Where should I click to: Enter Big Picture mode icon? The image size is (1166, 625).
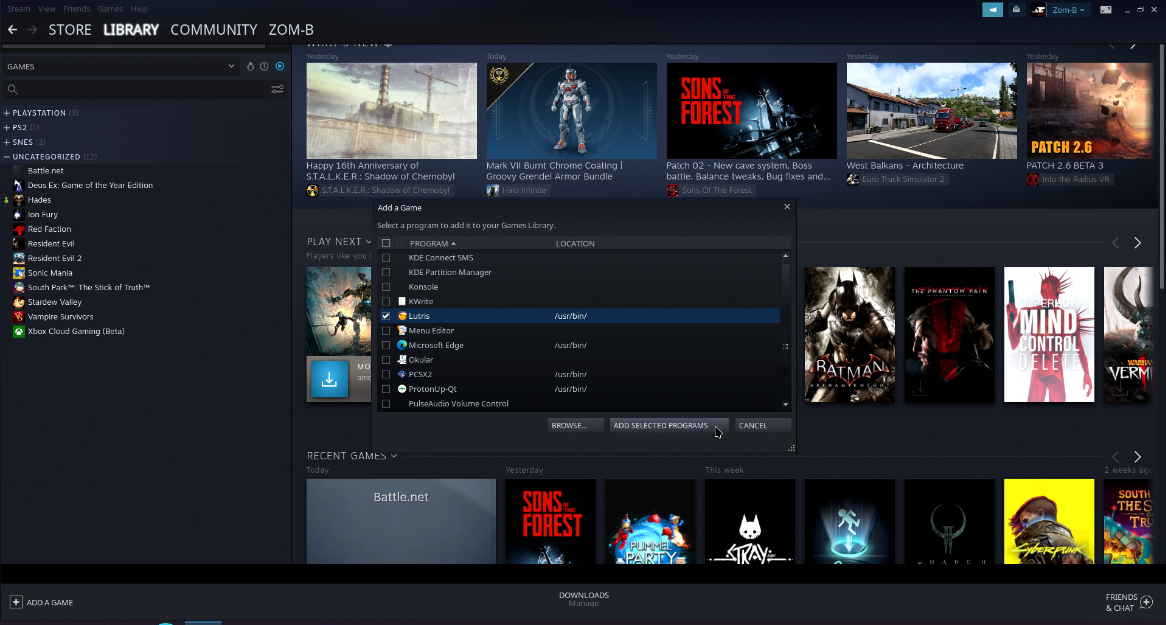pos(1106,10)
